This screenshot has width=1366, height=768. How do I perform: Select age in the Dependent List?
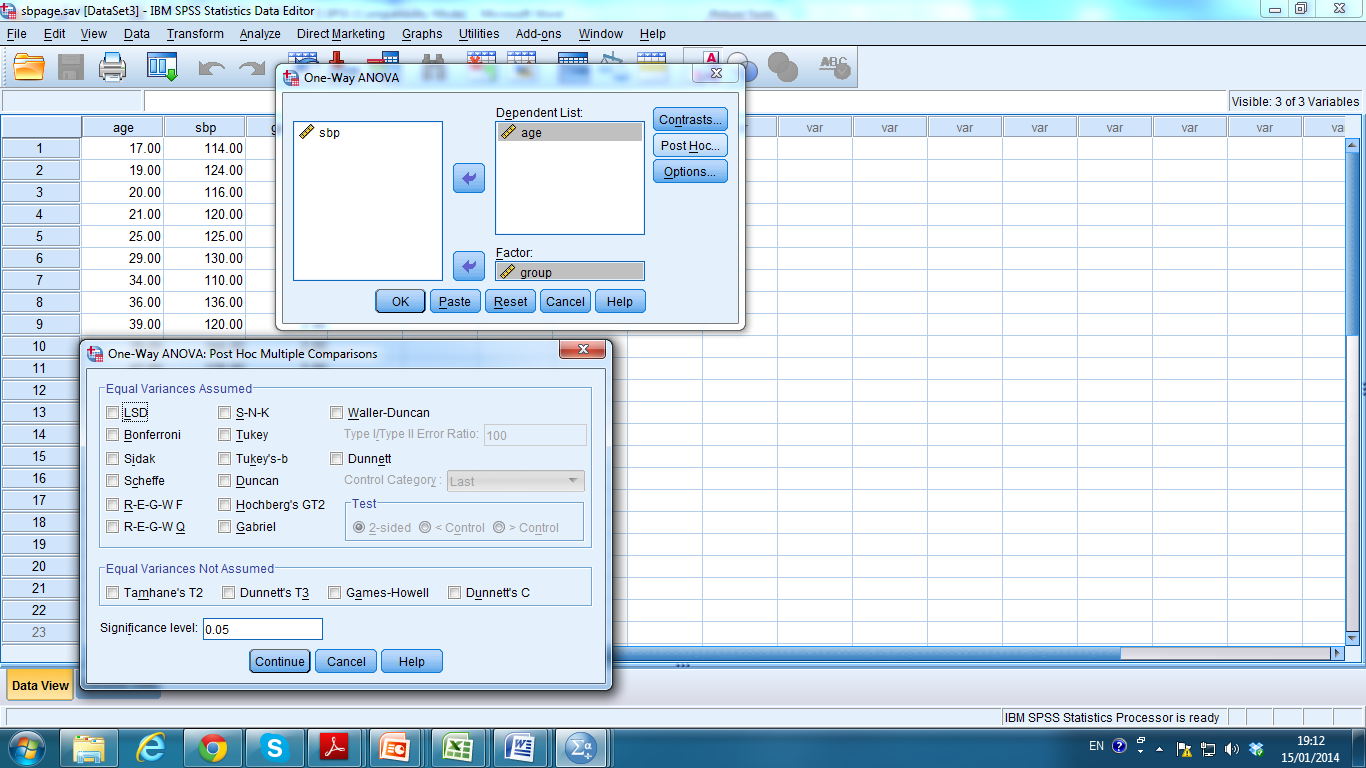click(570, 132)
